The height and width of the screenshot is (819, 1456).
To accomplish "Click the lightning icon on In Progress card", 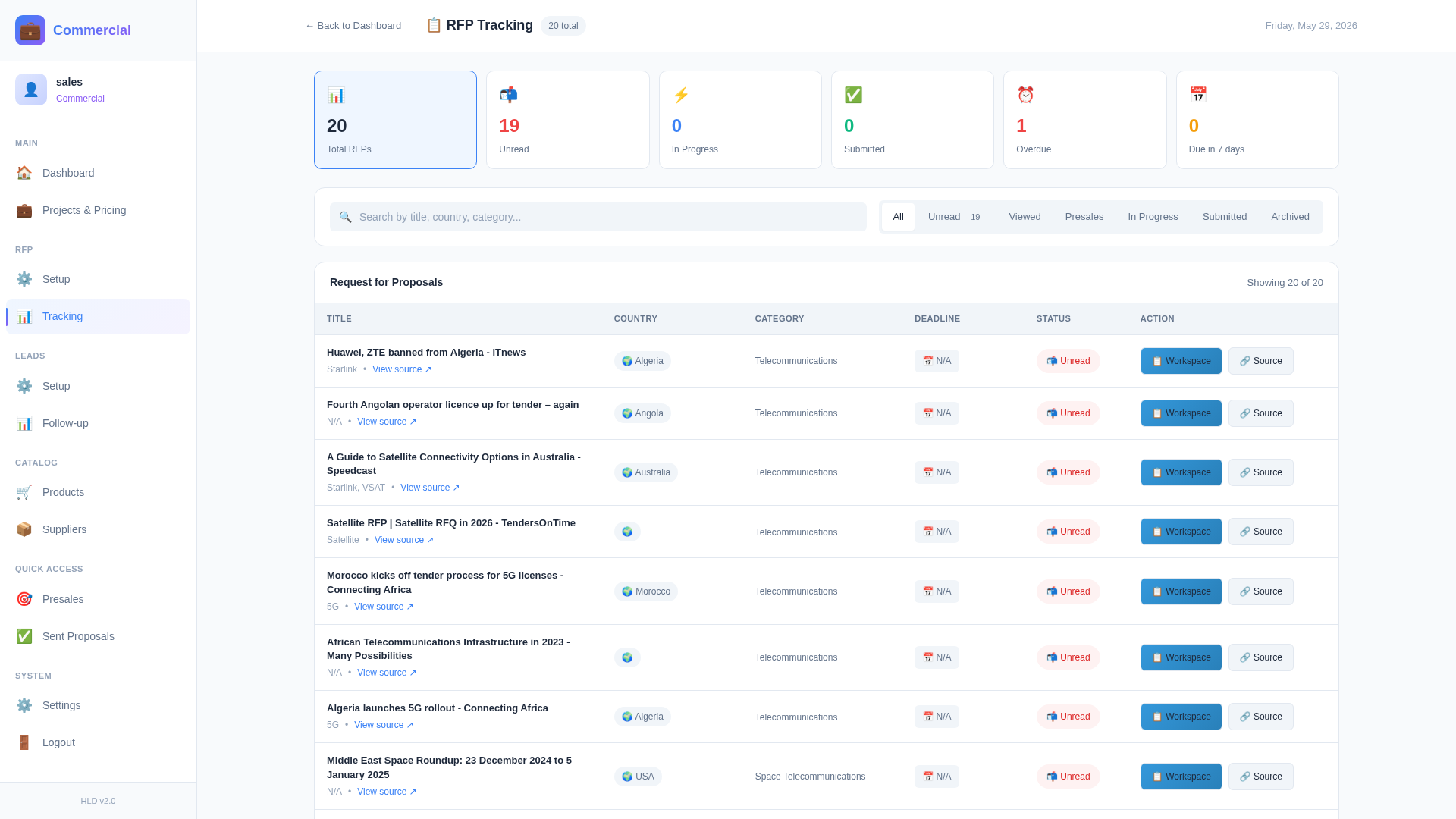I will point(681,95).
